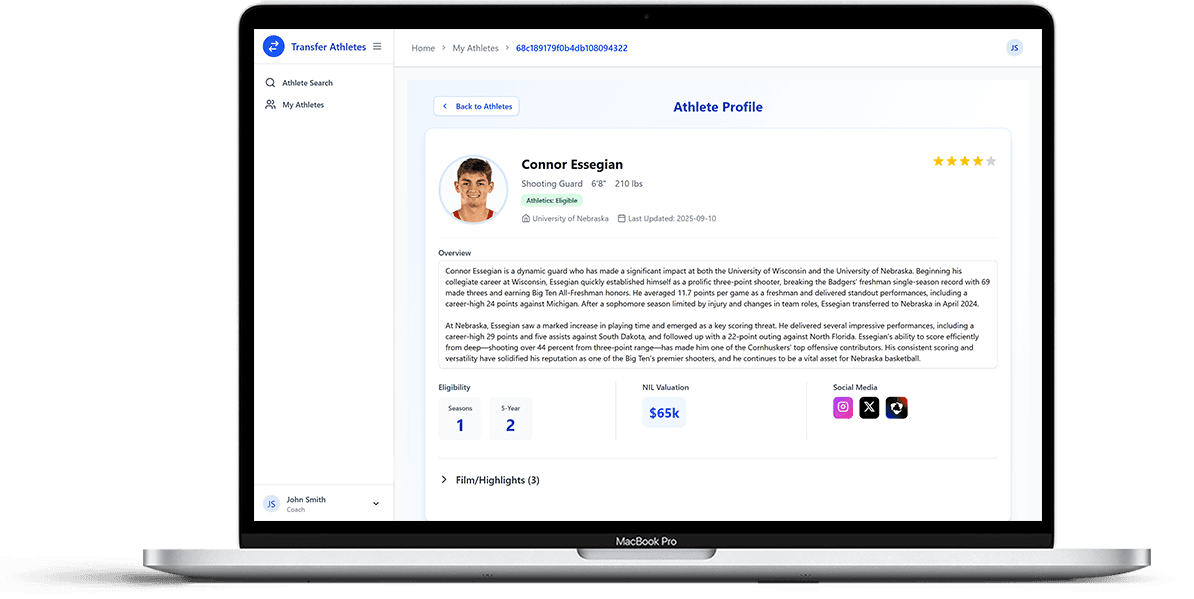Screen dimensions: 1194x599
Task: Toggle the sidebar with the hamburger icon
Action: coord(377,46)
